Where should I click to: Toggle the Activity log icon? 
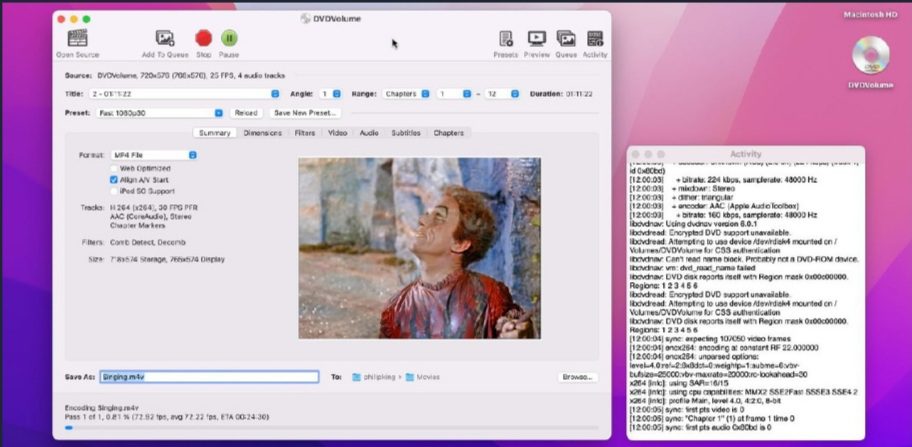[x=594, y=38]
